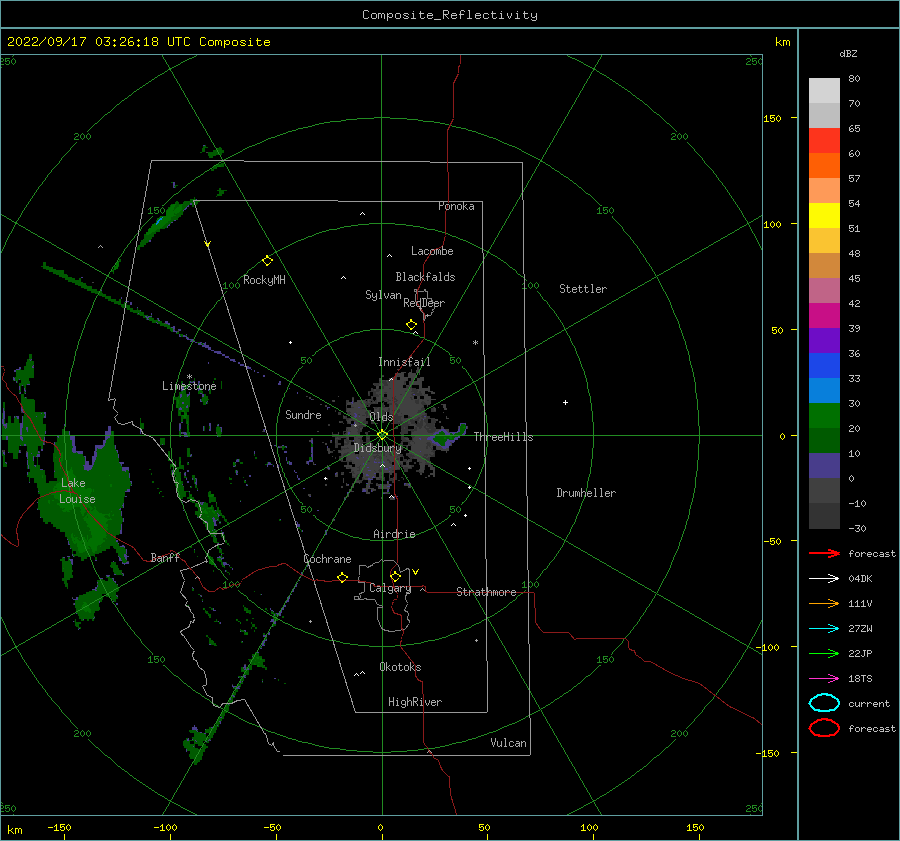The image size is (900, 841).
Task: Click the Airdrie city label
Action: tap(394, 534)
